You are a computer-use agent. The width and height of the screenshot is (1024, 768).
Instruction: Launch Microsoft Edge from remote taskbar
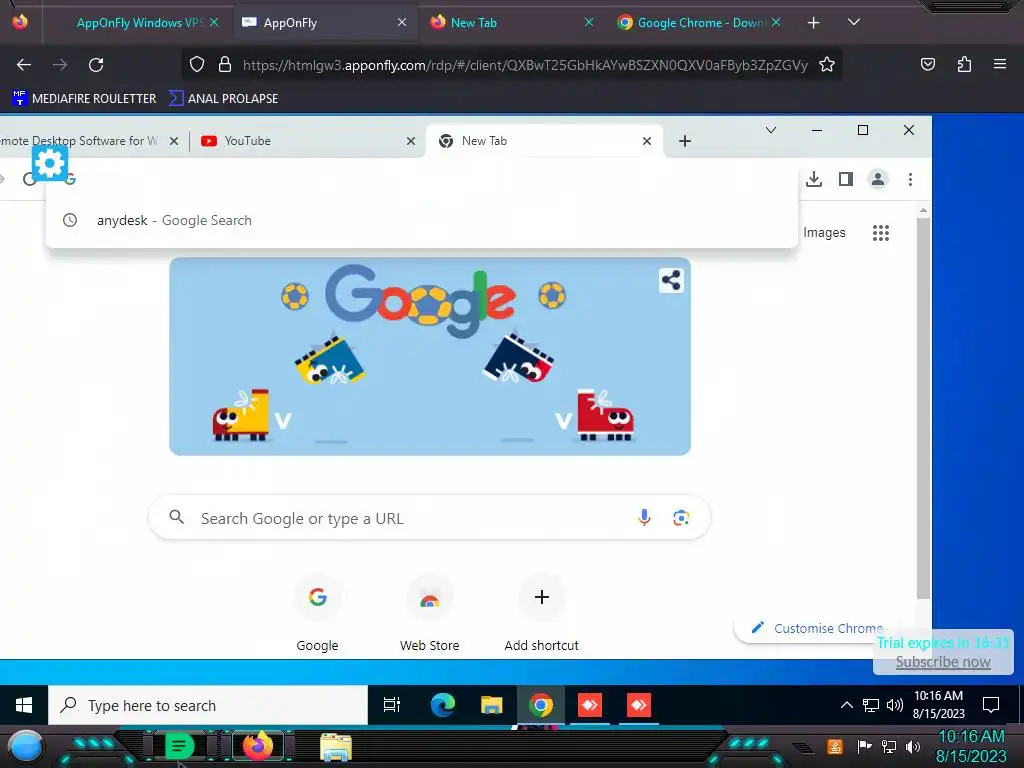(442, 705)
